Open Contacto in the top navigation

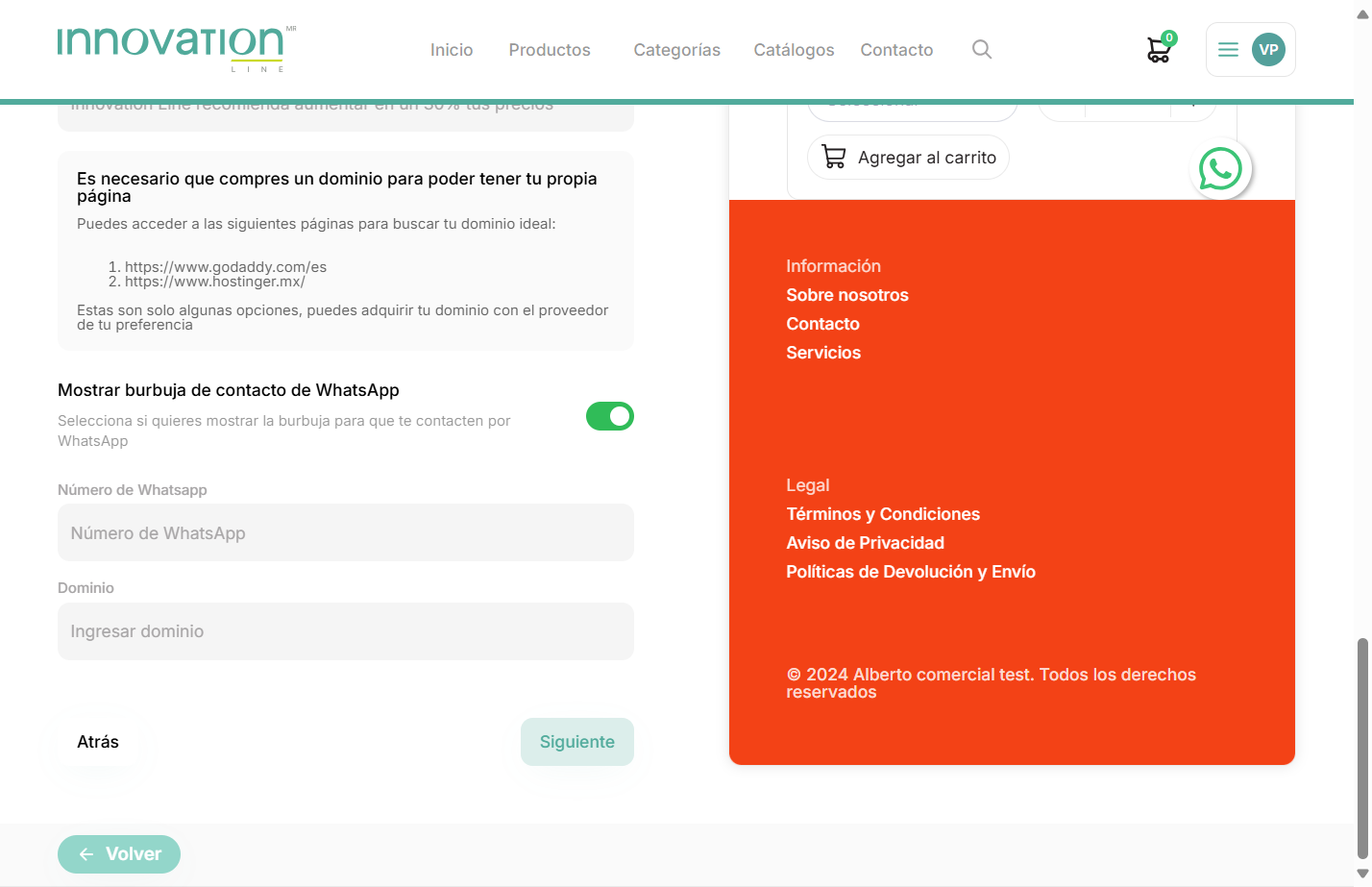[896, 50]
